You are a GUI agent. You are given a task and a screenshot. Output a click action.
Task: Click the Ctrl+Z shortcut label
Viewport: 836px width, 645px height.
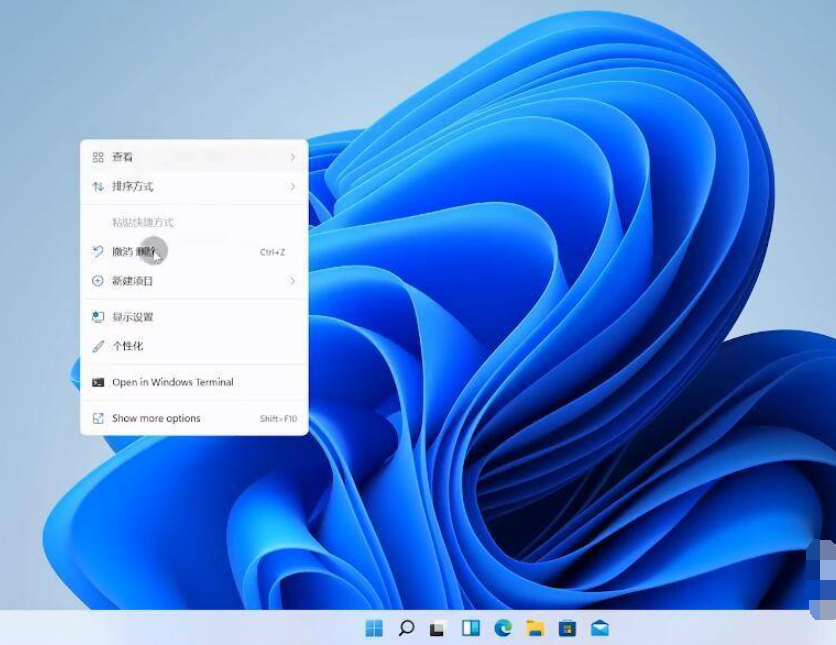tap(272, 252)
